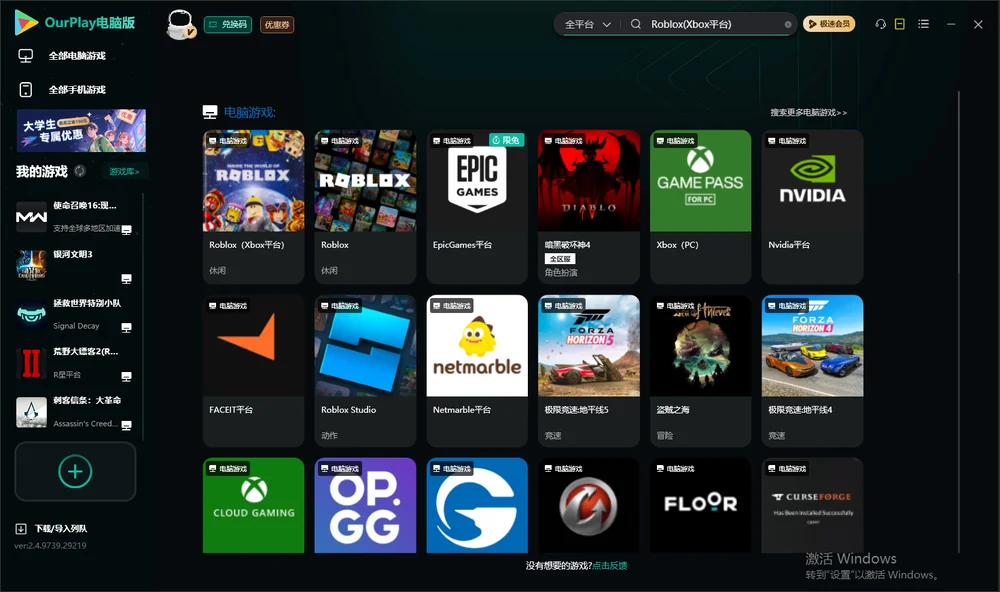The width and height of the screenshot is (1000, 592).
Task: Add a new game with plus button
Action: pyautogui.click(x=75, y=471)
